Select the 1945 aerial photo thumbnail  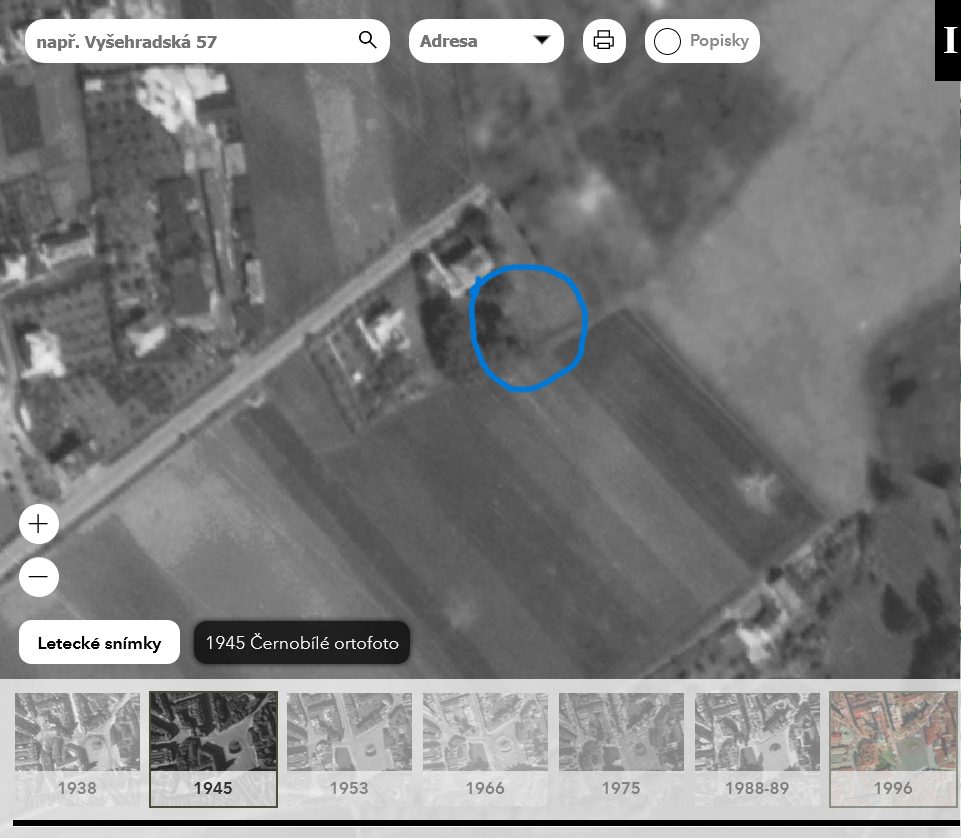coord(213,748)
